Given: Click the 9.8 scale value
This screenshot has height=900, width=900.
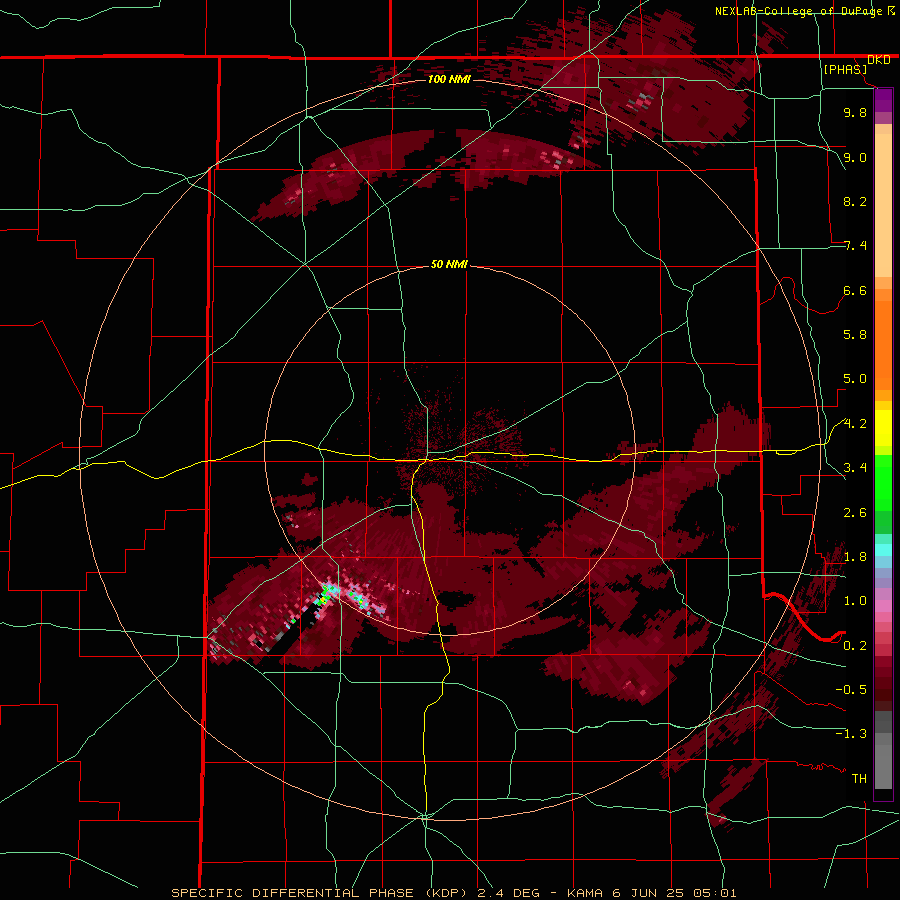Looking at the screenshot, I should (x=855, y=112).
